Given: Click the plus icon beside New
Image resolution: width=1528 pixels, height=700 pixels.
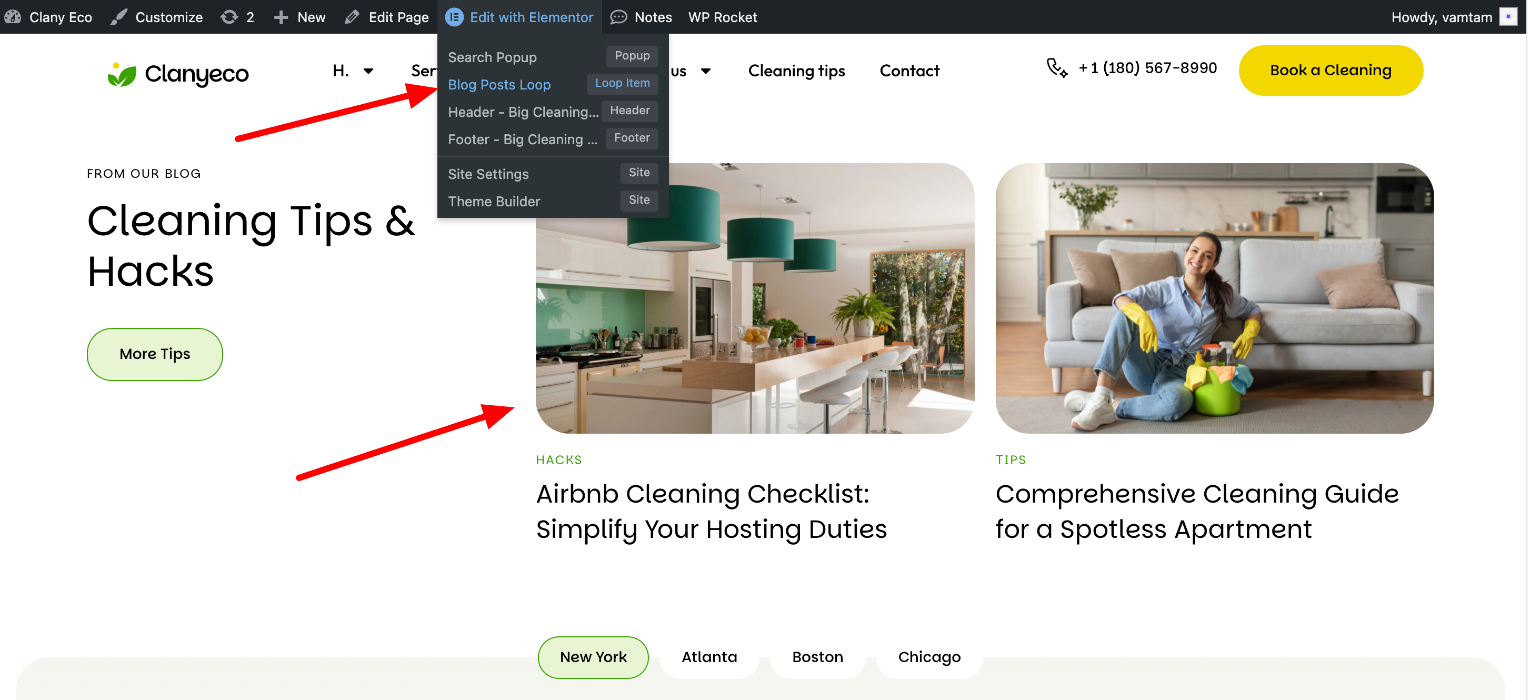Looking at the screenshot, I should click(x=281, y=17).
